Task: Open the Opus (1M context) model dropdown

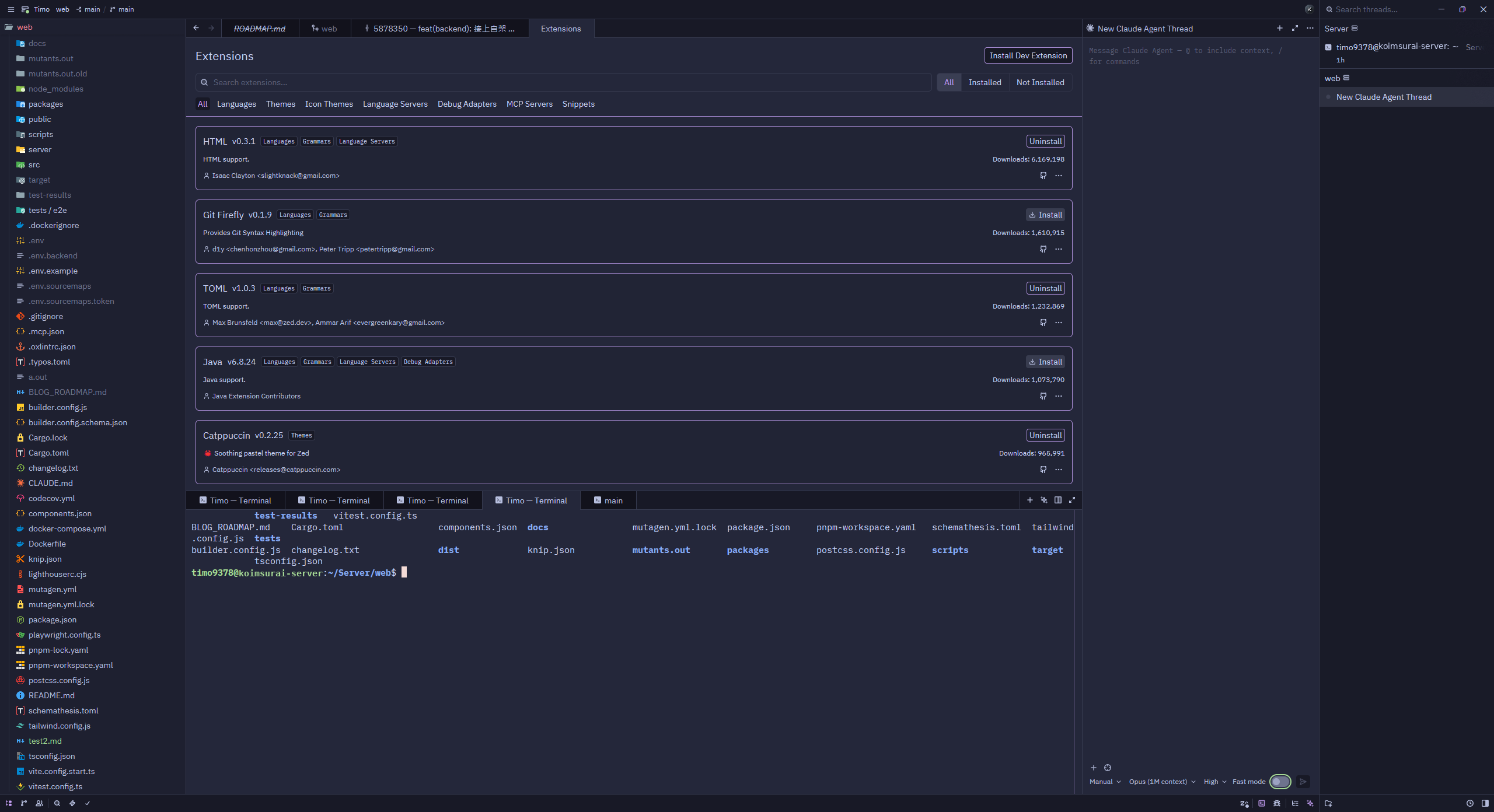Action: pyautogui.click(x=1162, y=782)
